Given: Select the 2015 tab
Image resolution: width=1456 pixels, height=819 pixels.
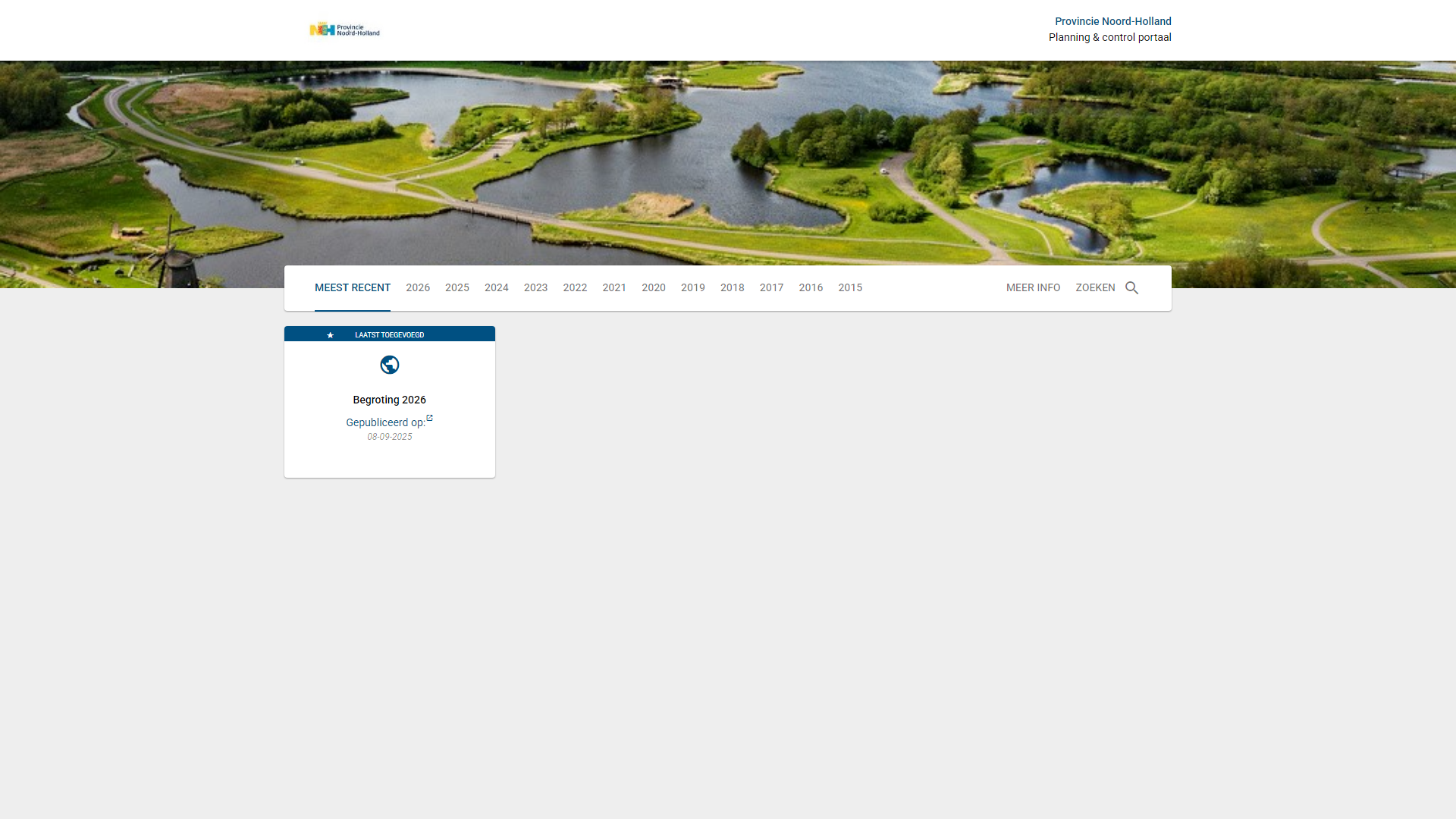Looking at the screenshot, I should [x=850, y=288].
